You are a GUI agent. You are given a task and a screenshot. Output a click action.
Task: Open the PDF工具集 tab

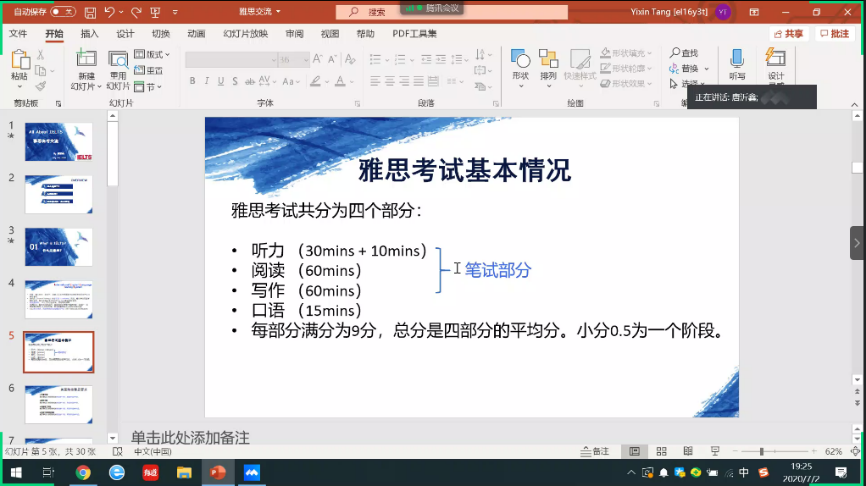point(414,34)
